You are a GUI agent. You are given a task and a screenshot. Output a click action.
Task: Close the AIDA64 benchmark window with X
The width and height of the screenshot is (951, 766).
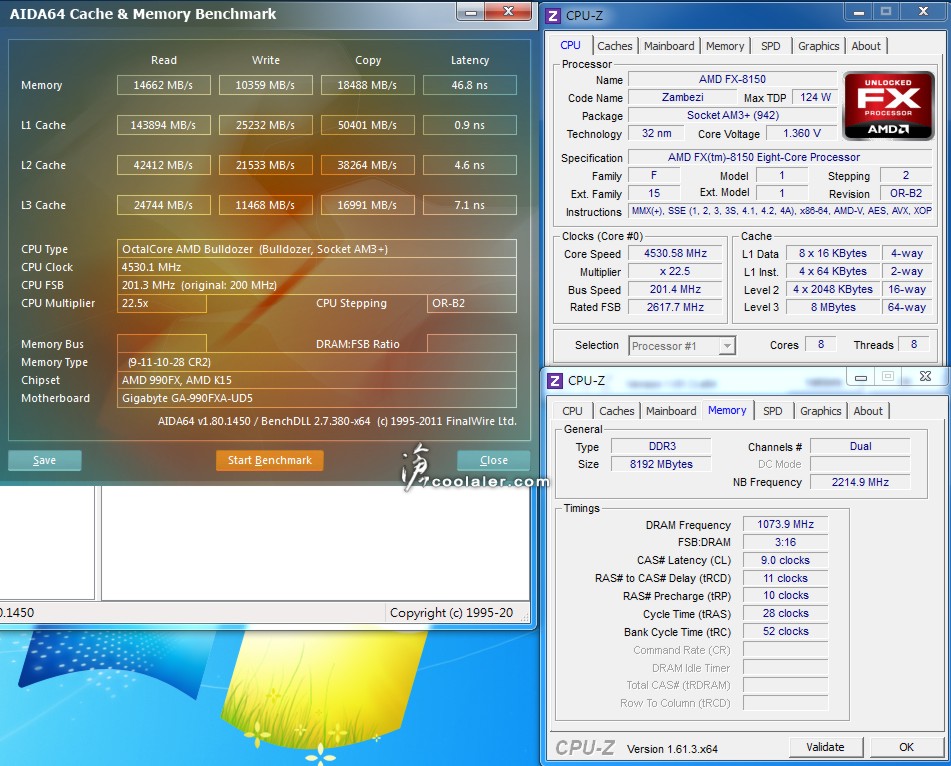point(509,12)
